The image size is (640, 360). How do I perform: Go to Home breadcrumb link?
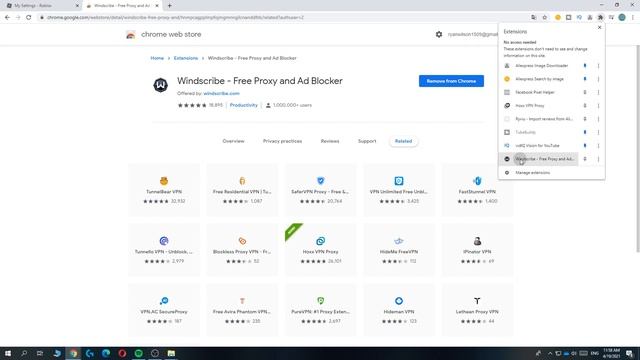157,58
